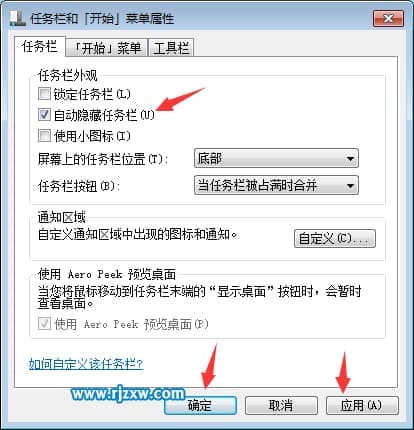Viewport: 414px width, 430px height.
Task: Click the 锁定任务栏(L) label text
Action: pyautogui.click(x=92, y=94)
